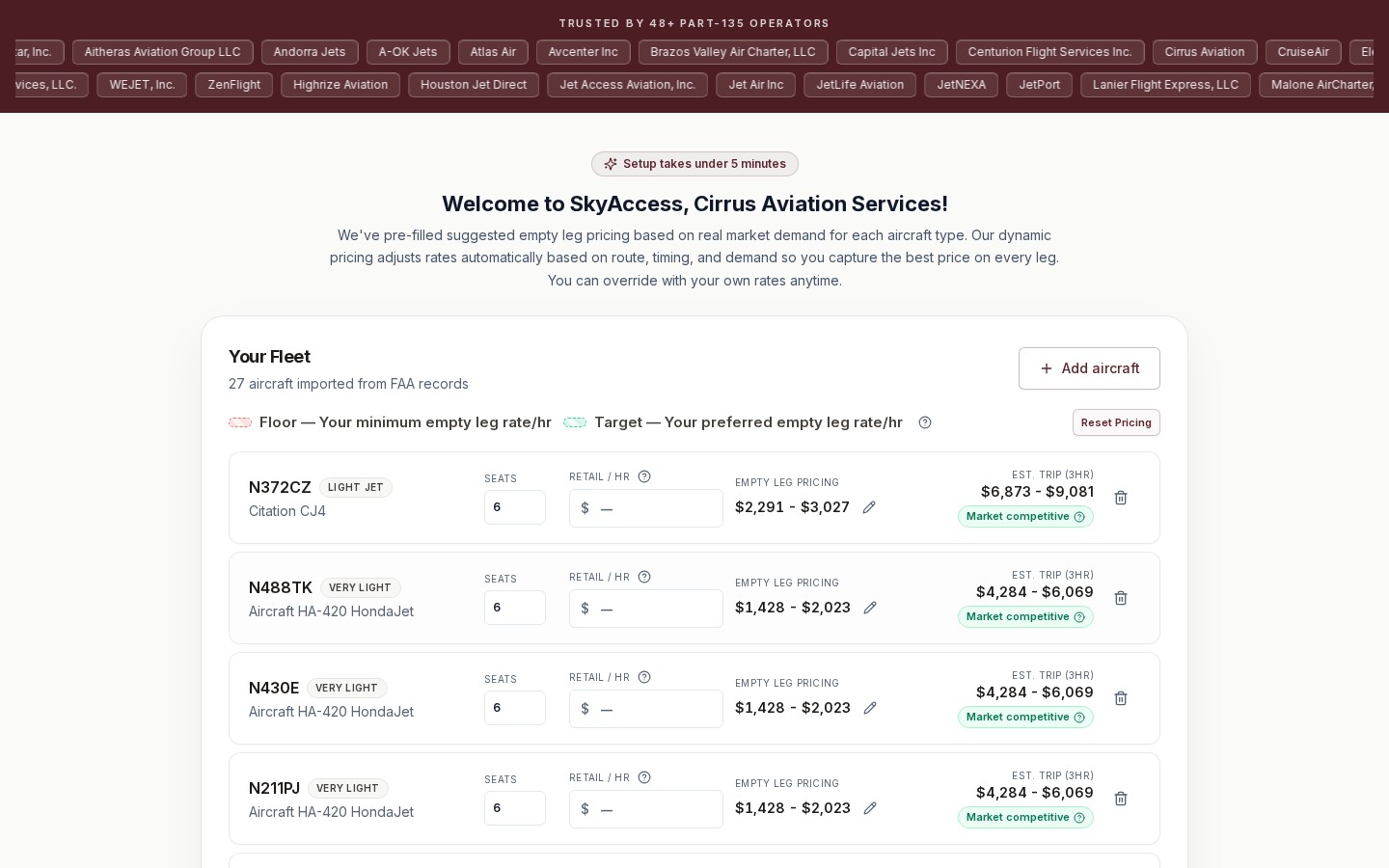The image size is (1389, 868).
Task: Click the plus icon inside Add aircraft
Action: pyautogui.click(x=1047, y=368)
